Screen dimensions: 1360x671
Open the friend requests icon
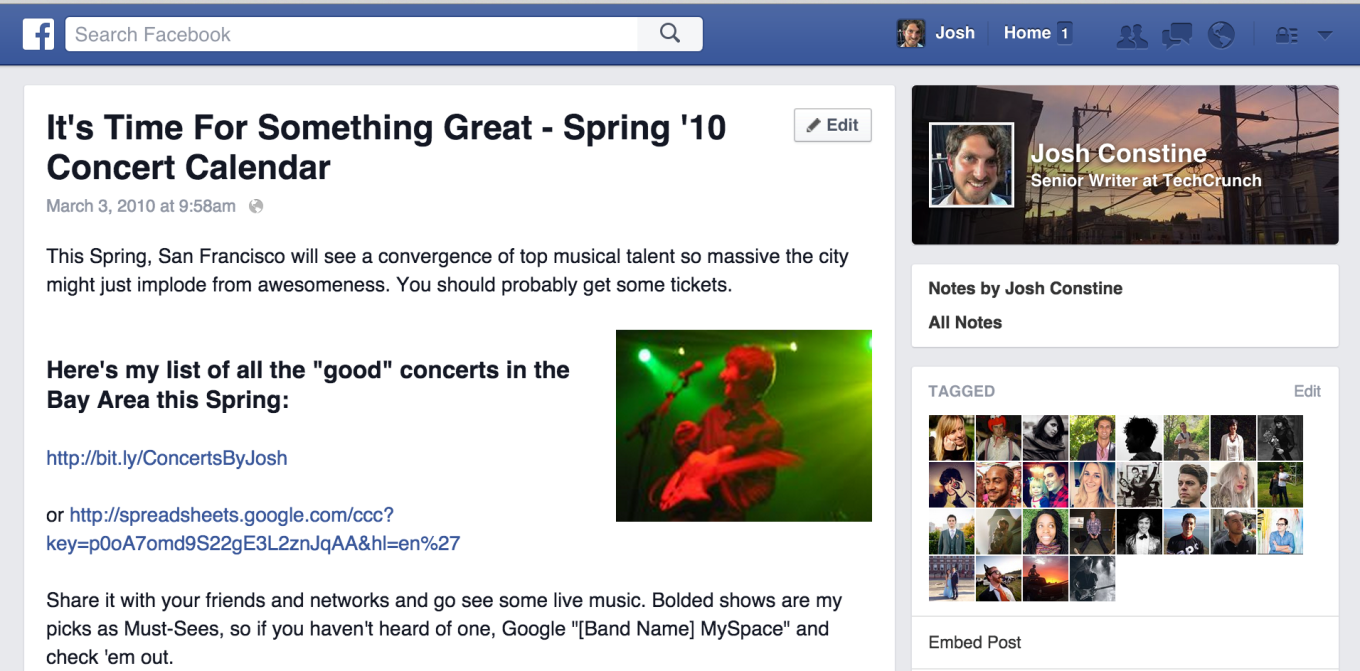tap(1131, 35)
